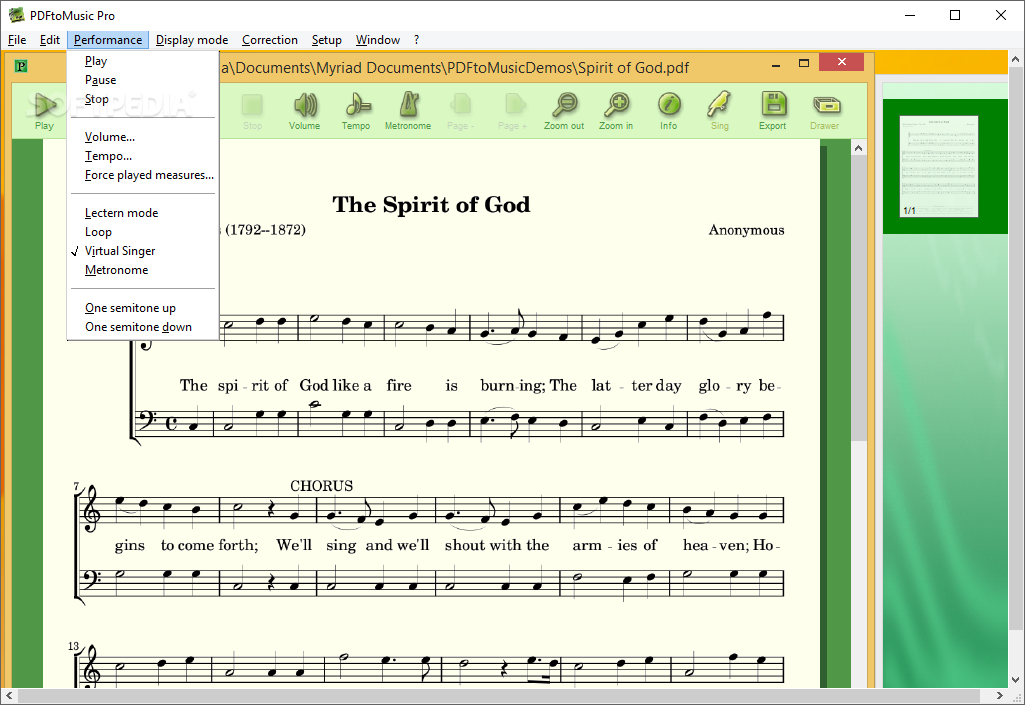Open the Window menu
The height and width of the screenshot is (705, 1025).
[378, 40]
